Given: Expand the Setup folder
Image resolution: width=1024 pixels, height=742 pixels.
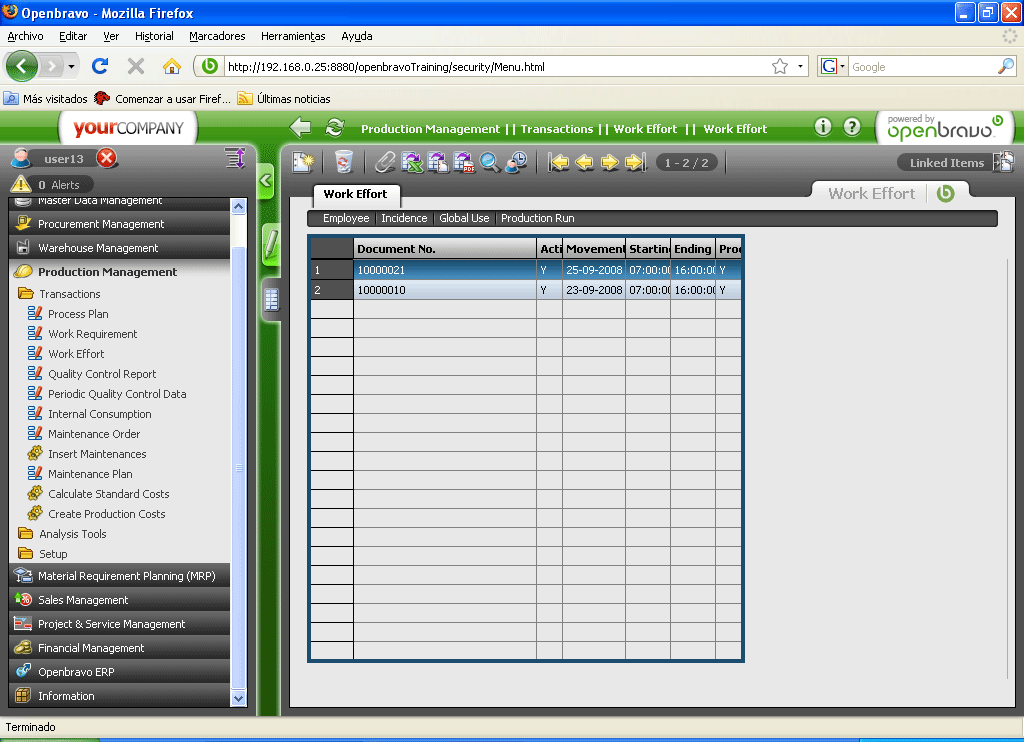Looking at the screenshot, I should [53, 554].
